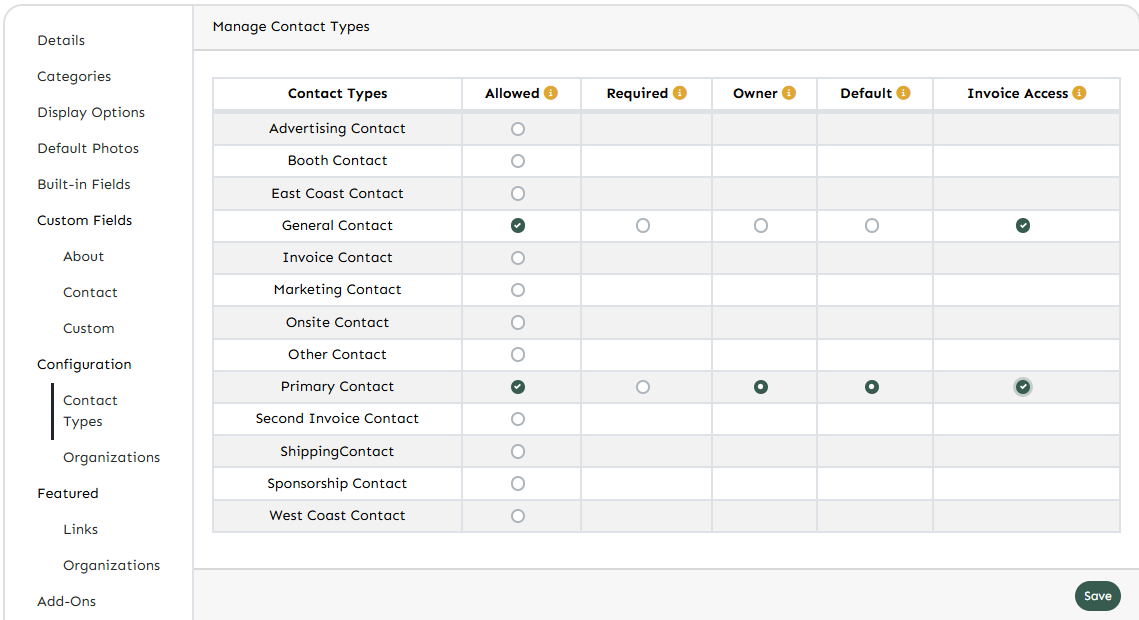The height and width of the screenshot is (620, 1139).
Task: Click the Save button
Action: click(x=1097, y=596)
